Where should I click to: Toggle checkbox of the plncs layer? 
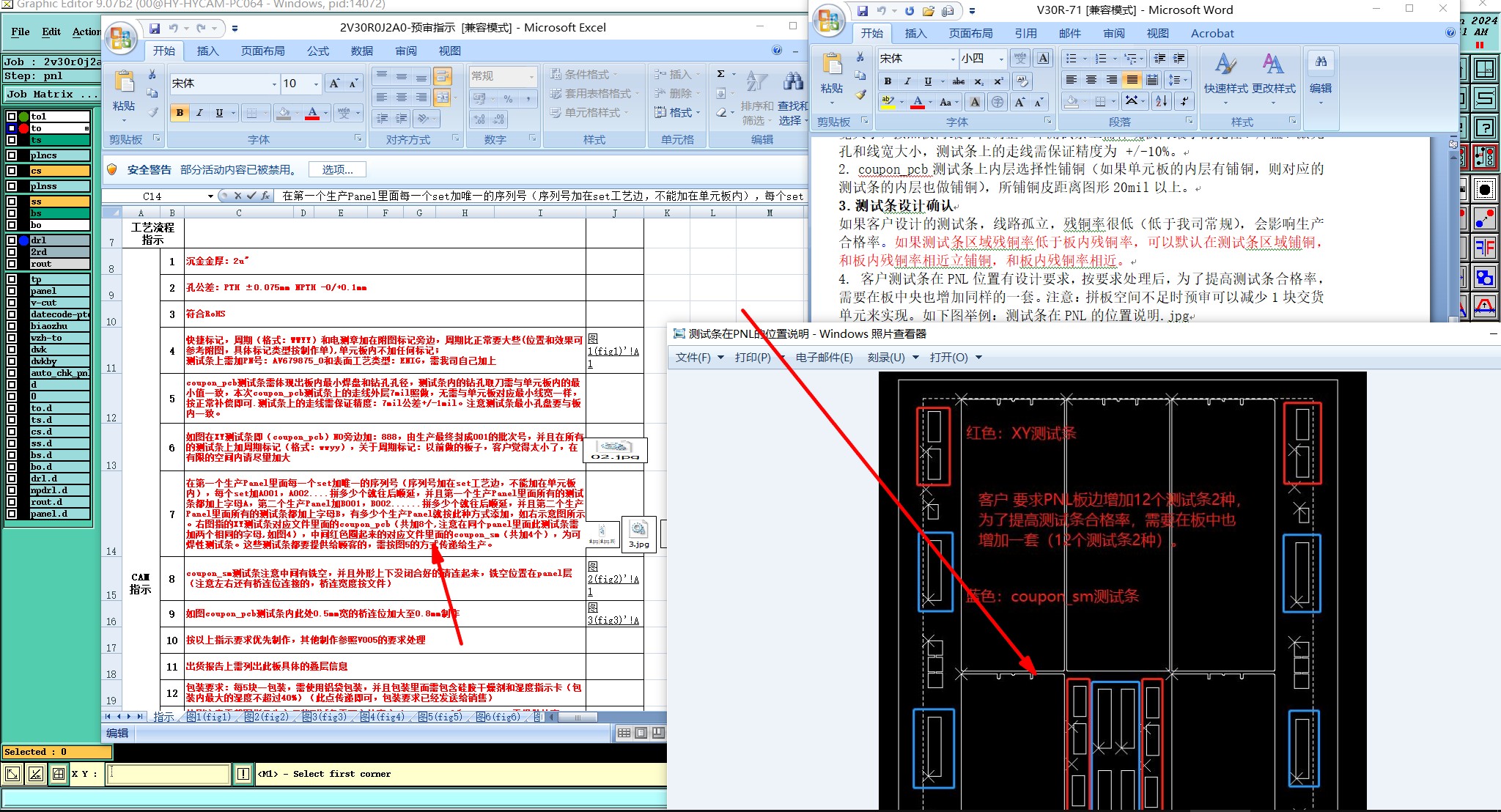point(12,155)
